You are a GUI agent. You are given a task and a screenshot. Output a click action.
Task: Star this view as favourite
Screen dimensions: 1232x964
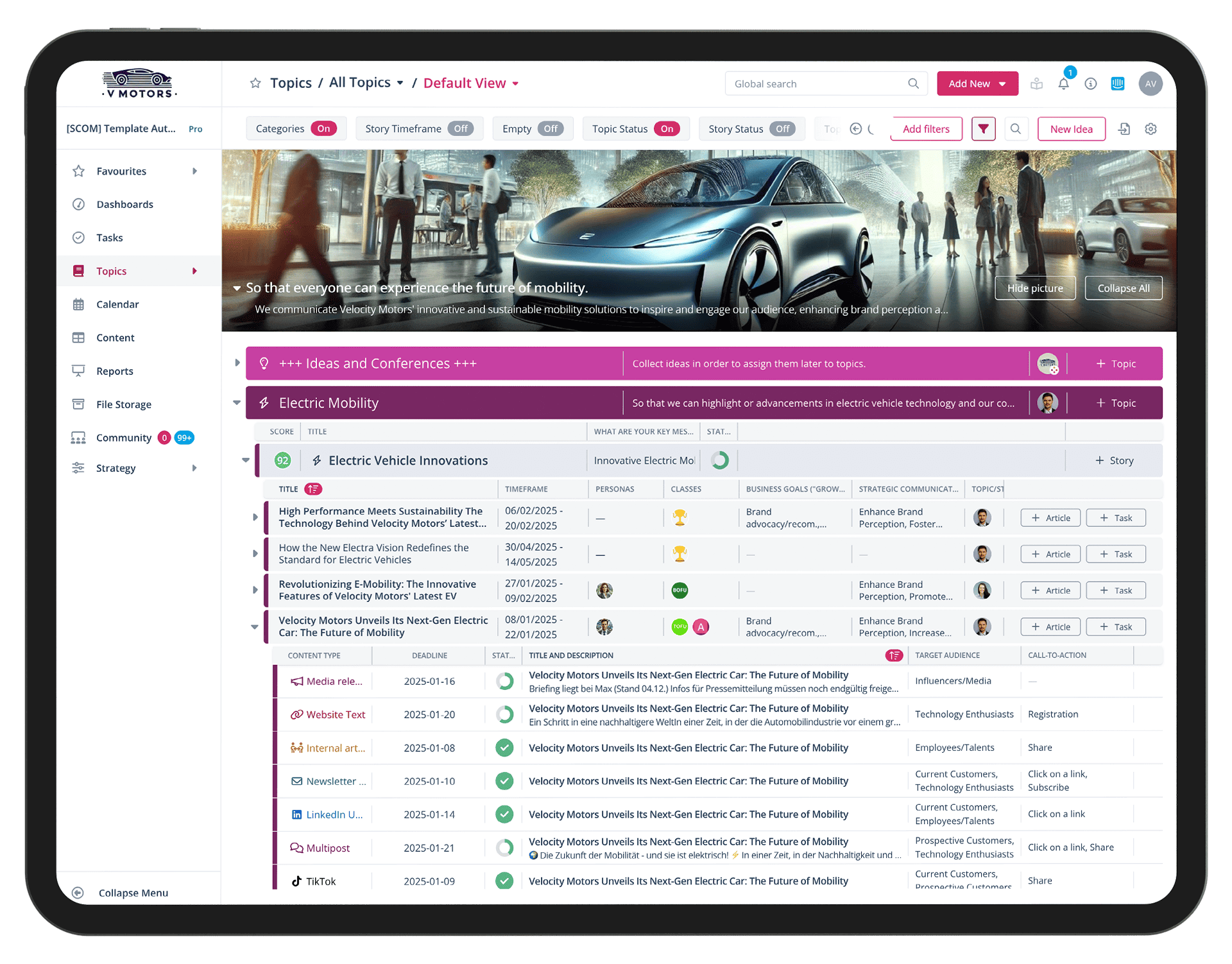coord(255,83)
